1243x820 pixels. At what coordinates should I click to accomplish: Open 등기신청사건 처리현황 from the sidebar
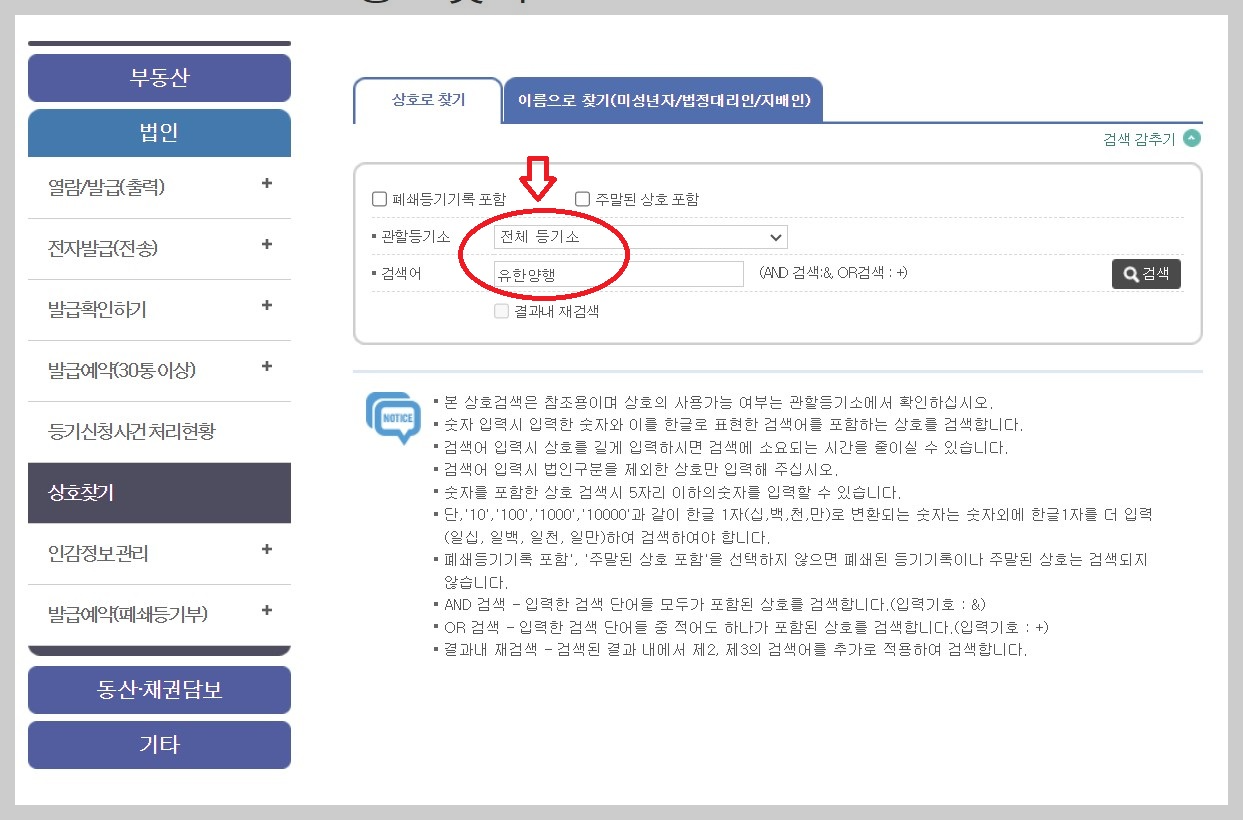(x=158, y=431)
